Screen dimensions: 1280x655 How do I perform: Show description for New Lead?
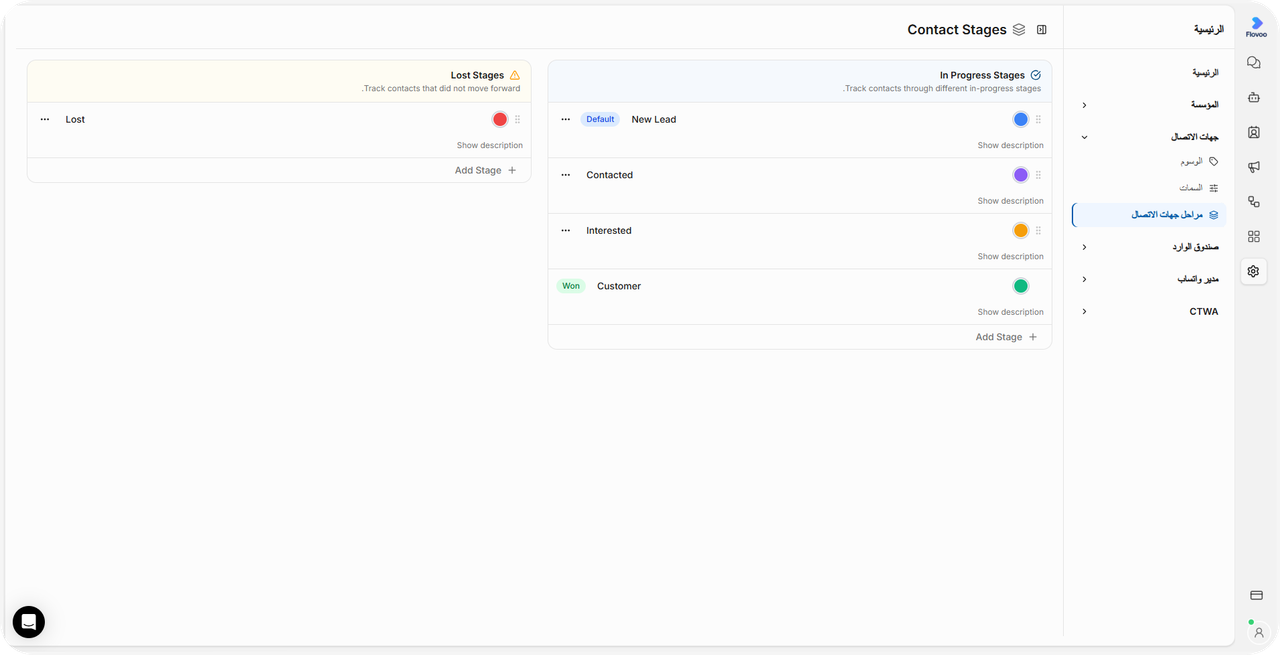click(1010, 146)
